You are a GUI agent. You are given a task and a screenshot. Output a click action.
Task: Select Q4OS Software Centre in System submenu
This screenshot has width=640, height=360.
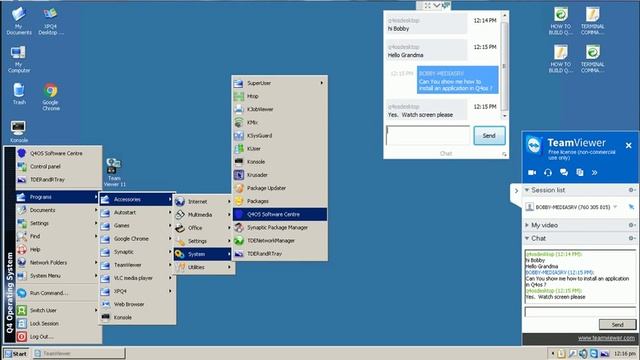tap(280, 214)
